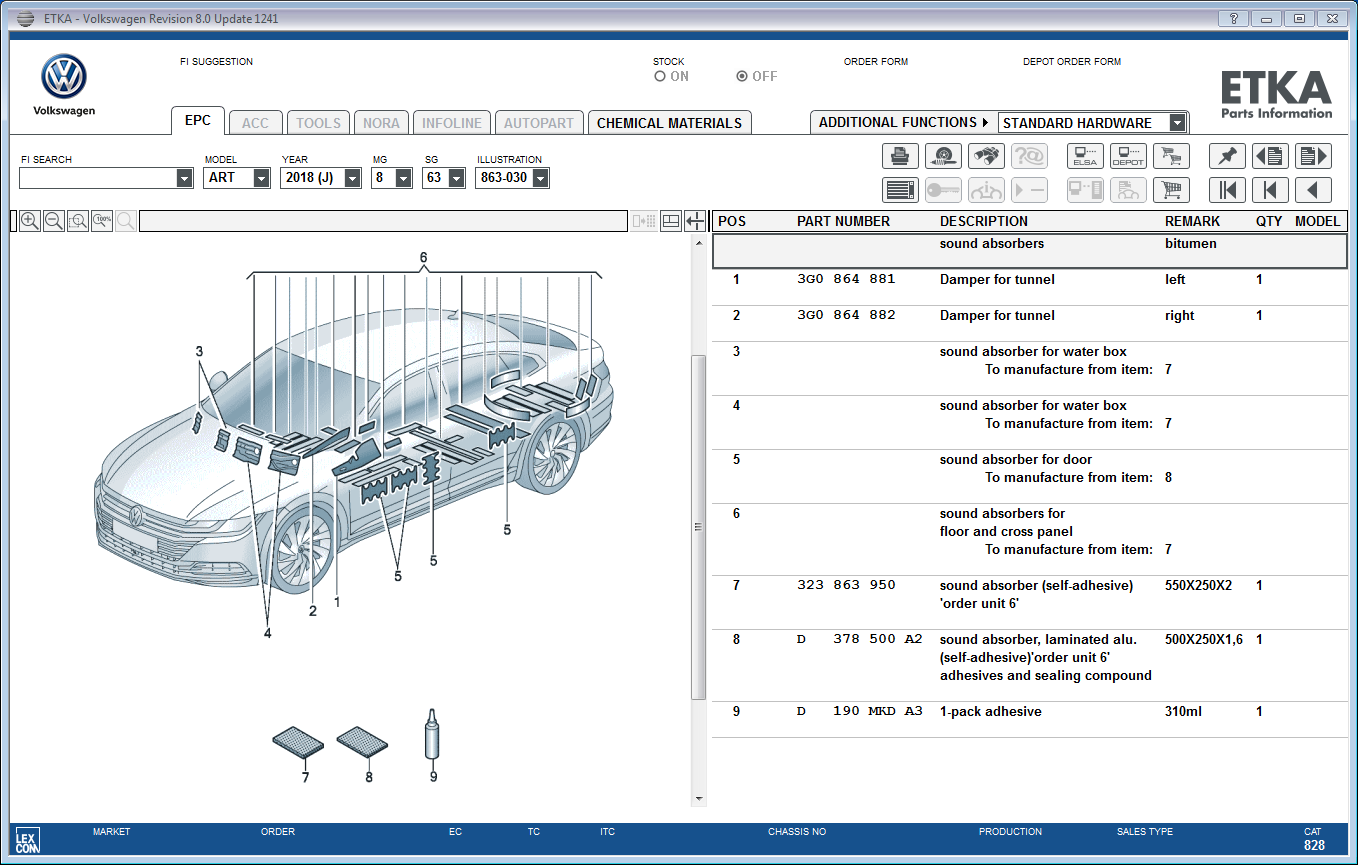Click position 7 pad in illustration
The image size is (1358, 865).
(299, 743)
